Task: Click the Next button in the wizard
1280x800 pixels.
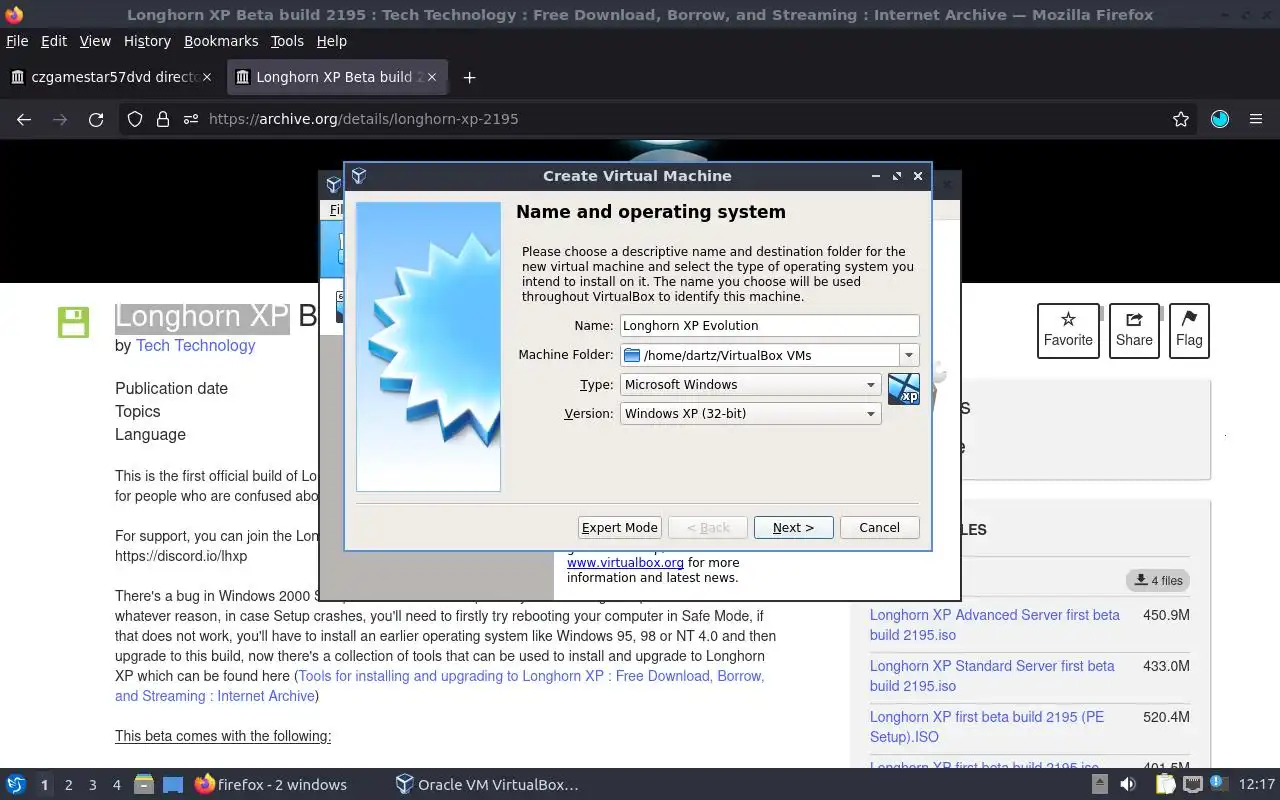Action: 793,527
